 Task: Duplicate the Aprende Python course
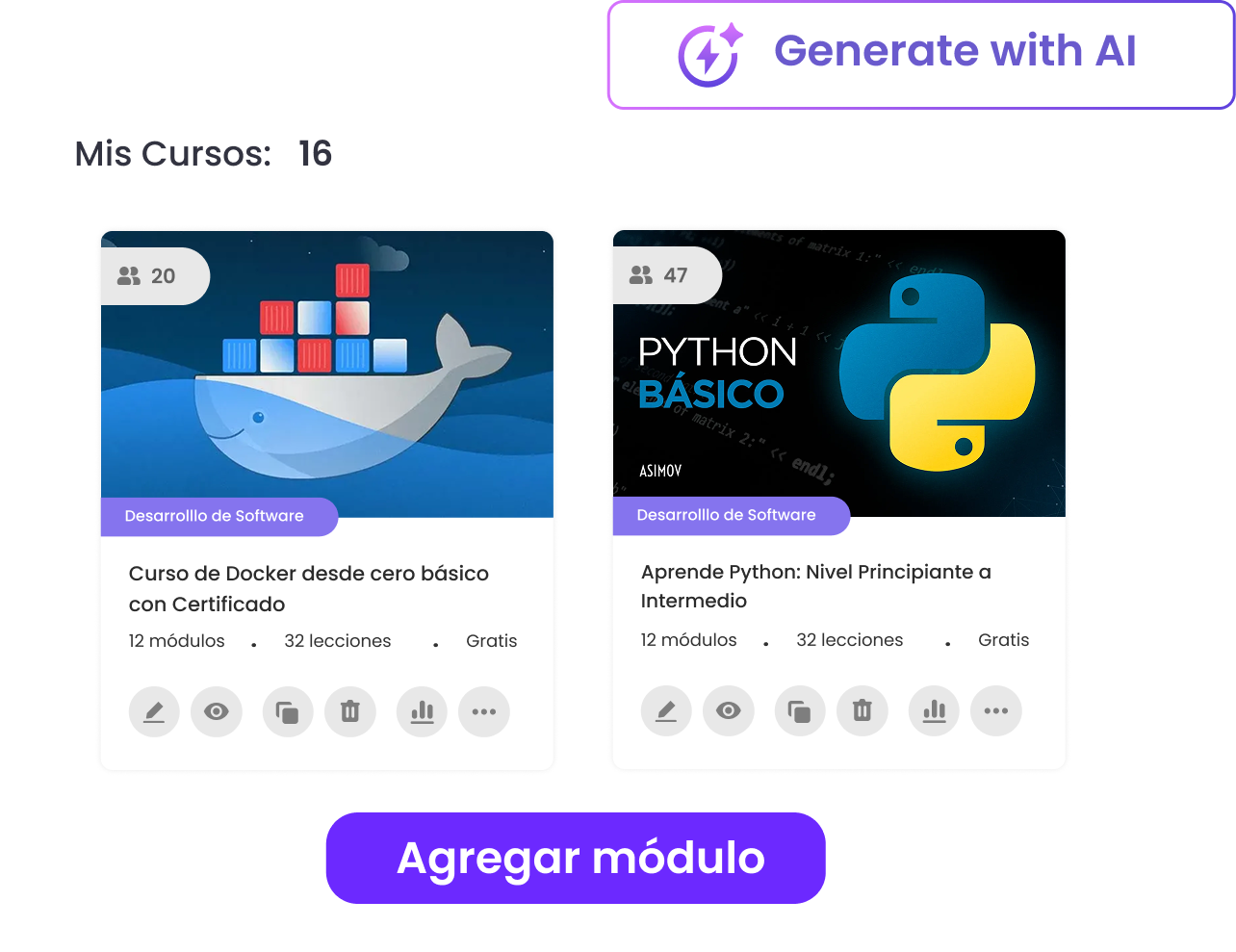(x=800, y=711)
